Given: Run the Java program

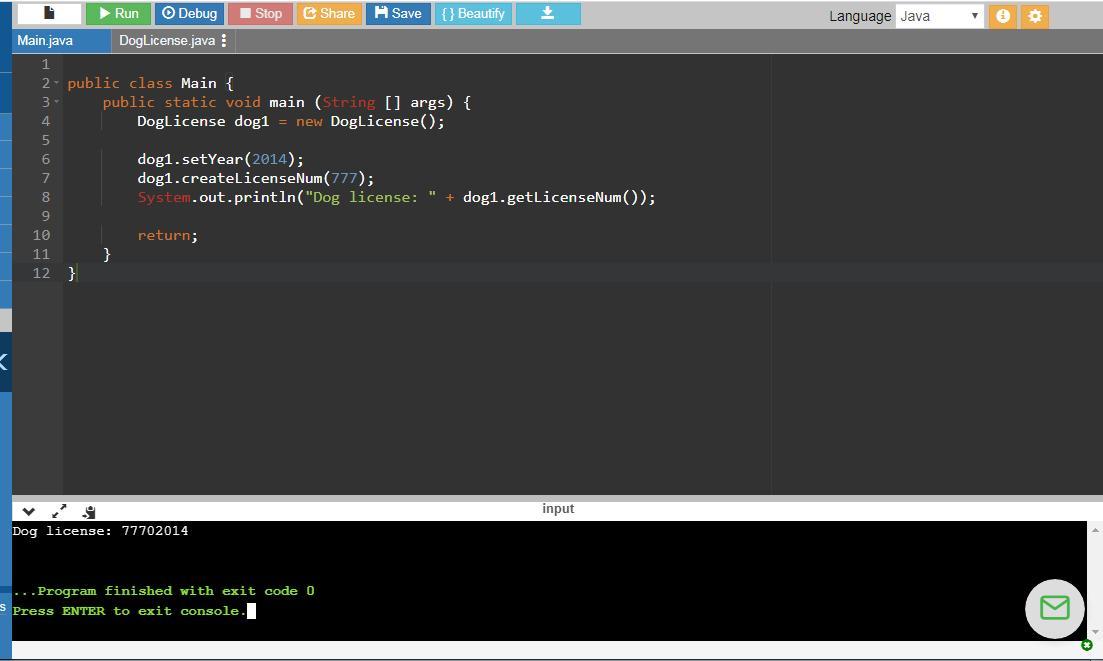Looking at the screenshot, I should 118,13.
